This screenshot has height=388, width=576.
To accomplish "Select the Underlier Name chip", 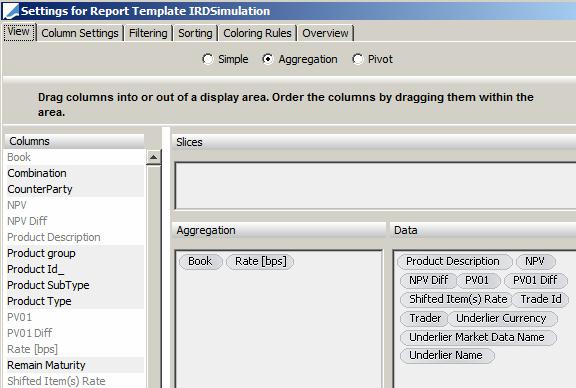I will coord(447,356).
